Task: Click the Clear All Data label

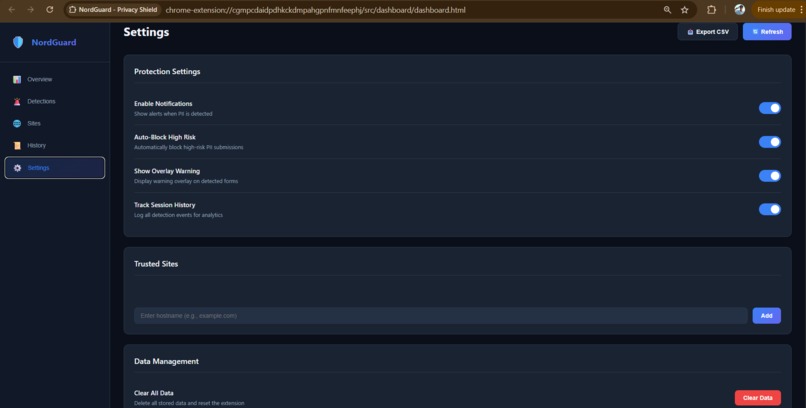Action: coord(154,393)
